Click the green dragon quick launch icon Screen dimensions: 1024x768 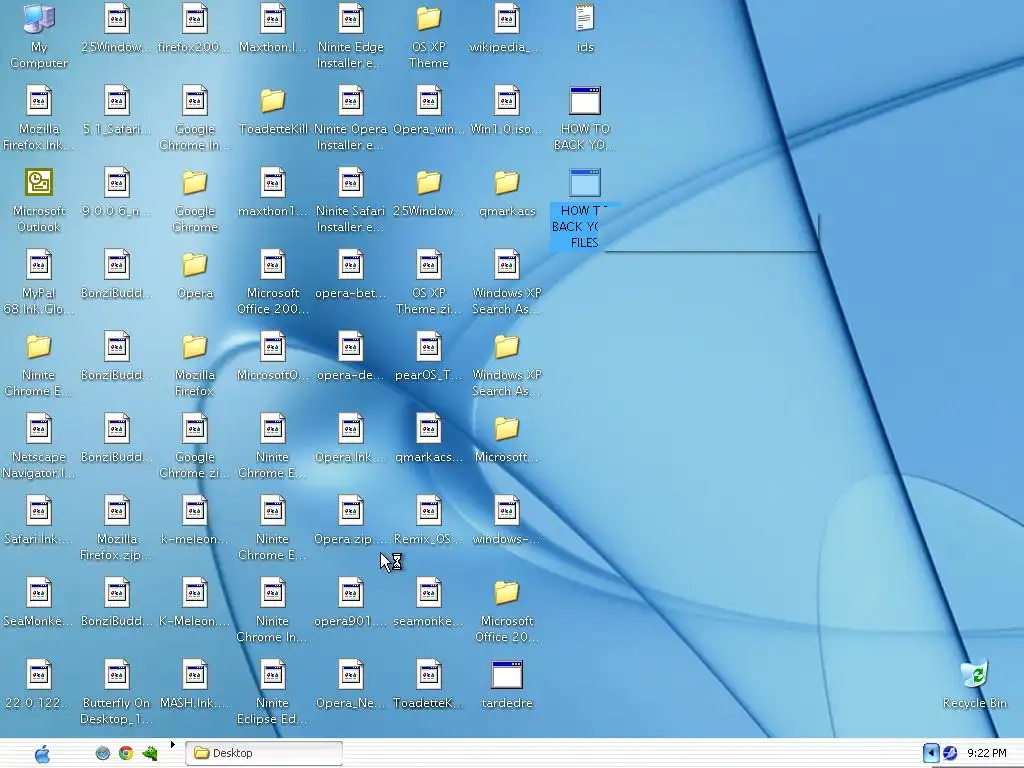(x=150, y=753)
